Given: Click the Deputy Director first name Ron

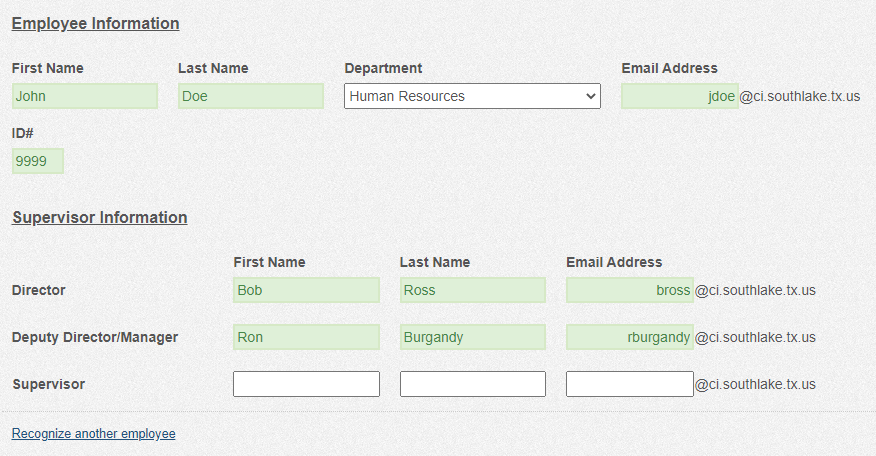Looking at the screenshot, I should click(306, 337).
